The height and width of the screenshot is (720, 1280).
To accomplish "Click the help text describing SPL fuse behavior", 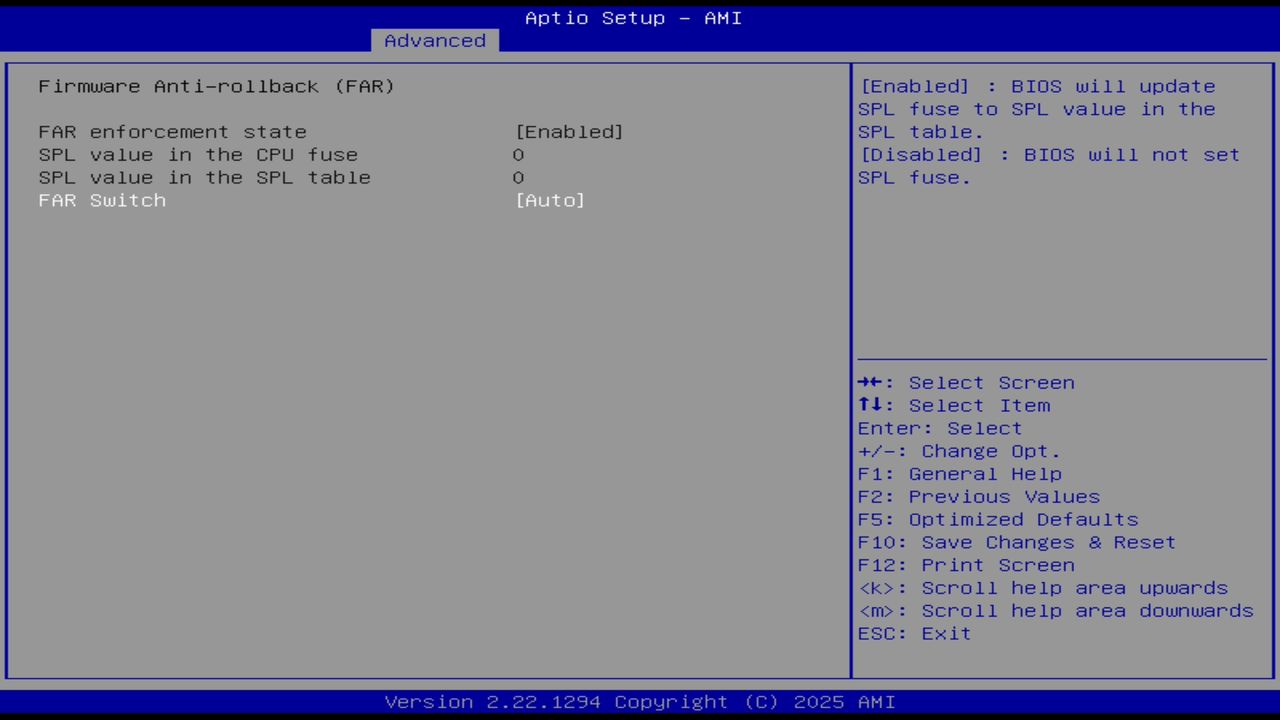I will pyautogui.click(x=1048, y=131).
